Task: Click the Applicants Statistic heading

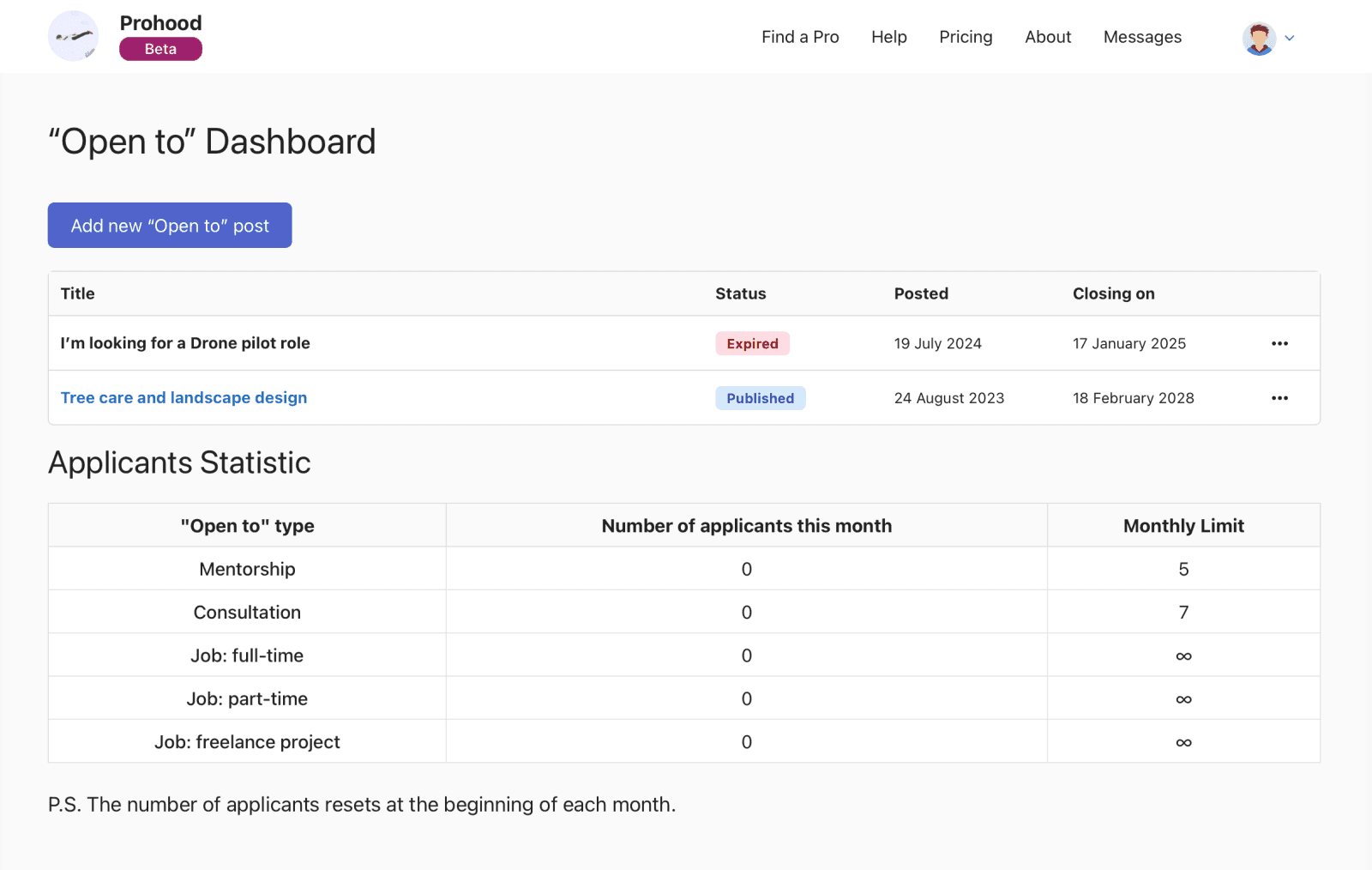Action: point(179,462)
